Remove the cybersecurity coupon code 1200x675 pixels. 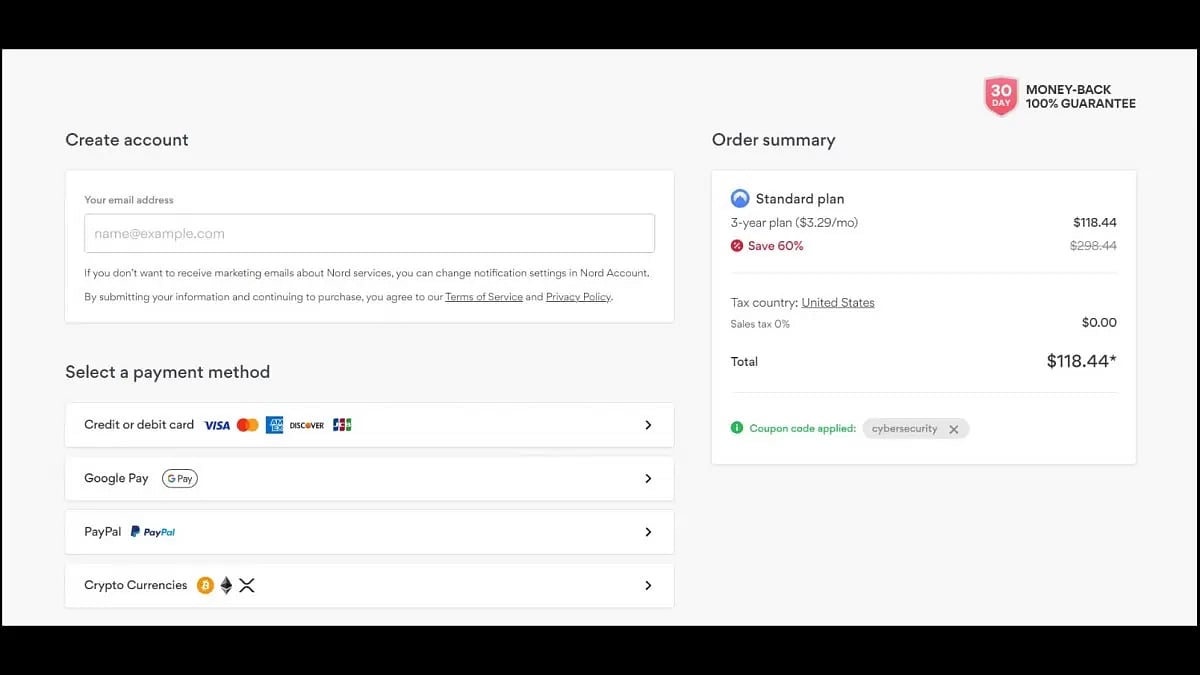click(954, 429)
